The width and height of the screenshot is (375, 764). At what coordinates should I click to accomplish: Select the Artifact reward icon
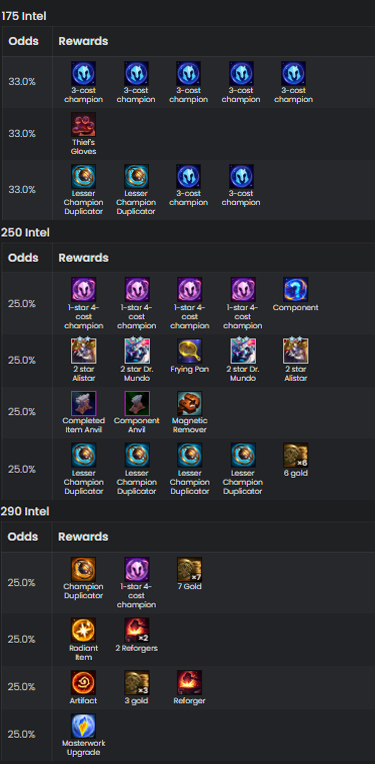click(83, 682)
